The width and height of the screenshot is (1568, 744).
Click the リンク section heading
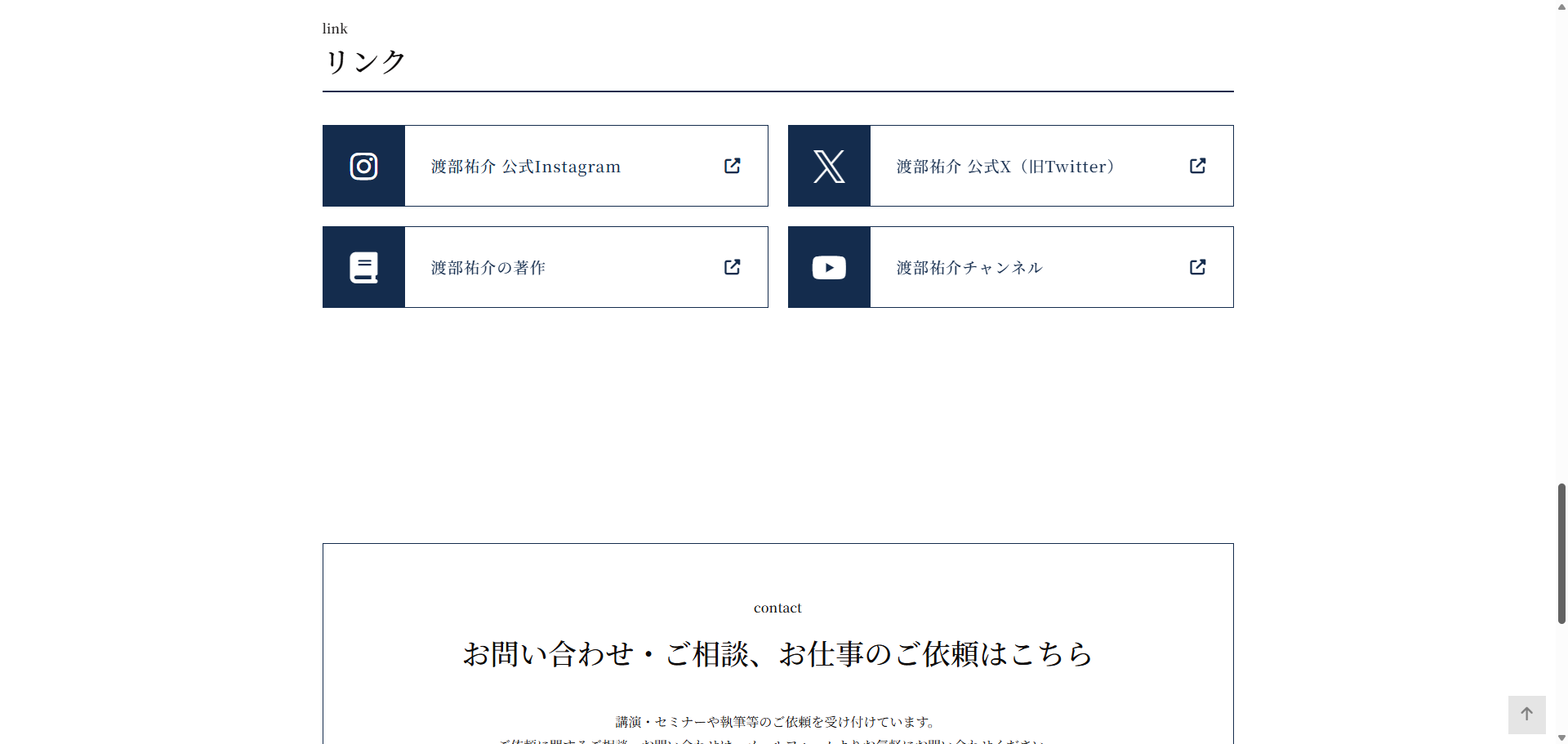click(365, 61)
